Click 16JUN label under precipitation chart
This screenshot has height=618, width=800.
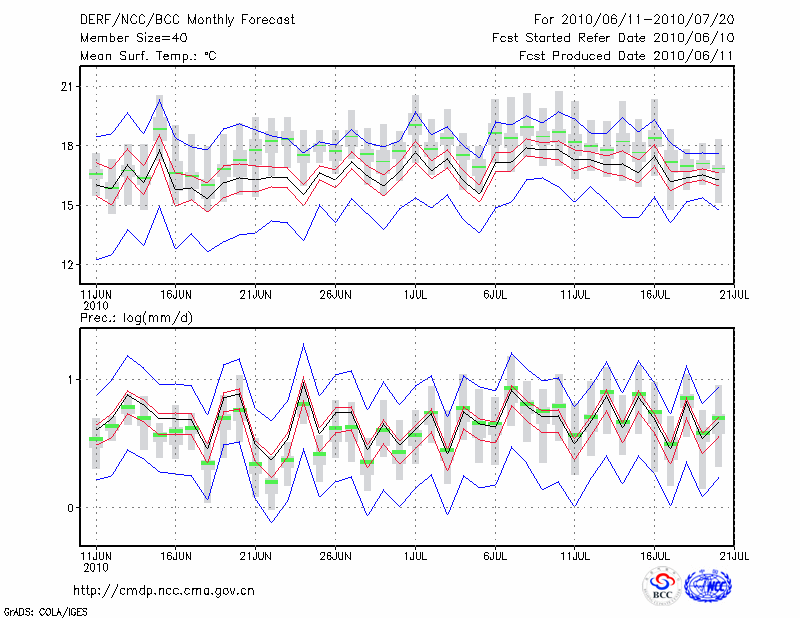pyautogui.click(x=176, y=553)
